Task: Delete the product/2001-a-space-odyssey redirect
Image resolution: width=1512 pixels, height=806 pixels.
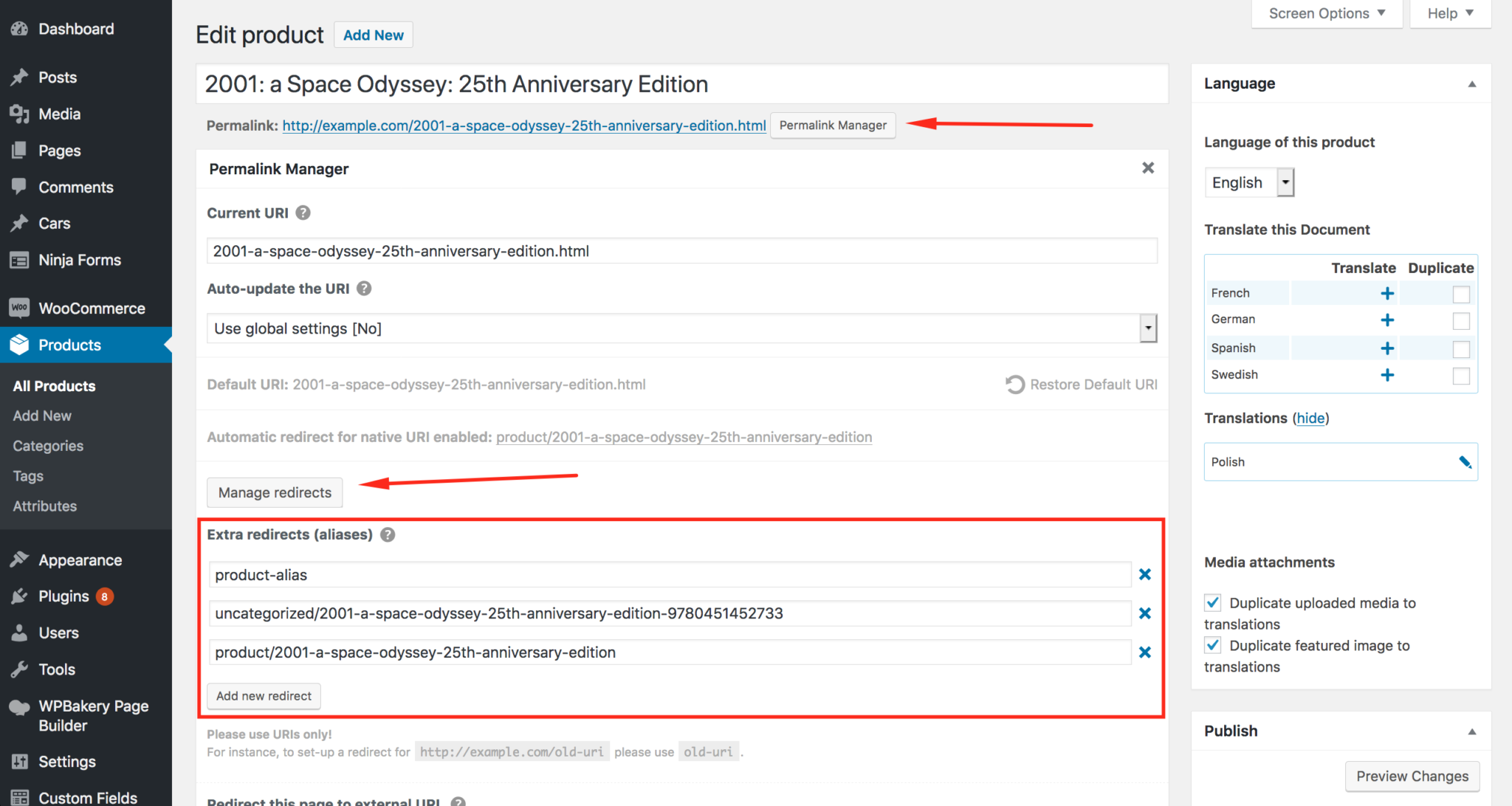Action: click(1145, 652)
